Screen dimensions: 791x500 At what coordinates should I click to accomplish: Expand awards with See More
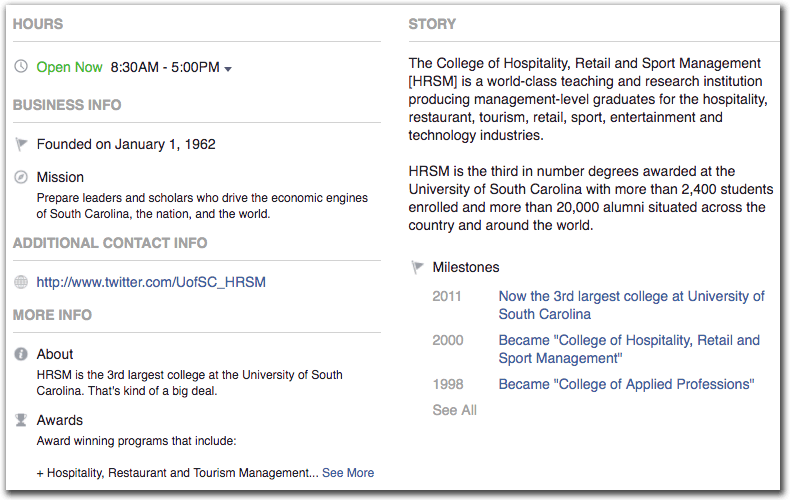[x=348, y=473]
